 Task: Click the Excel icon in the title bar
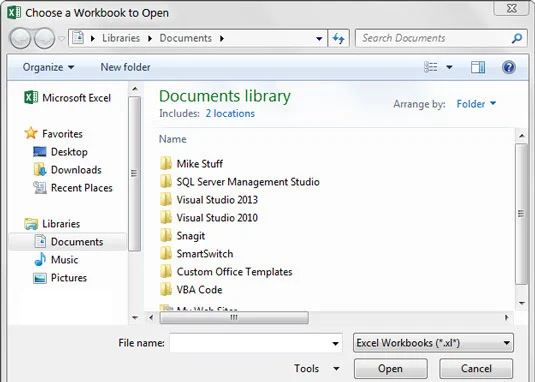14,13
